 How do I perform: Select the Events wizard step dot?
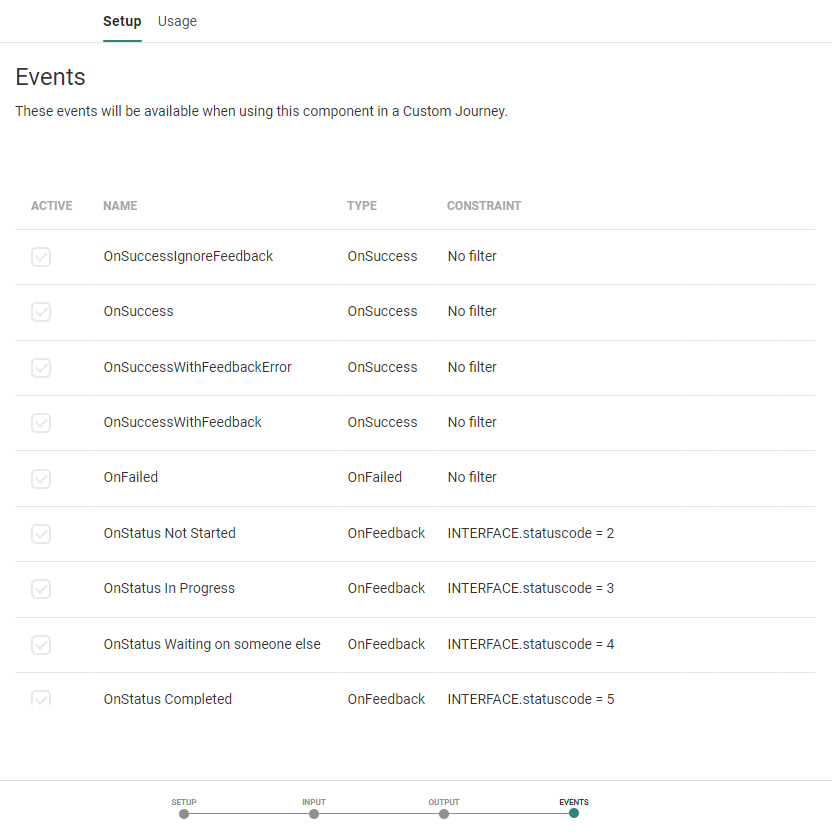point(574,813)
